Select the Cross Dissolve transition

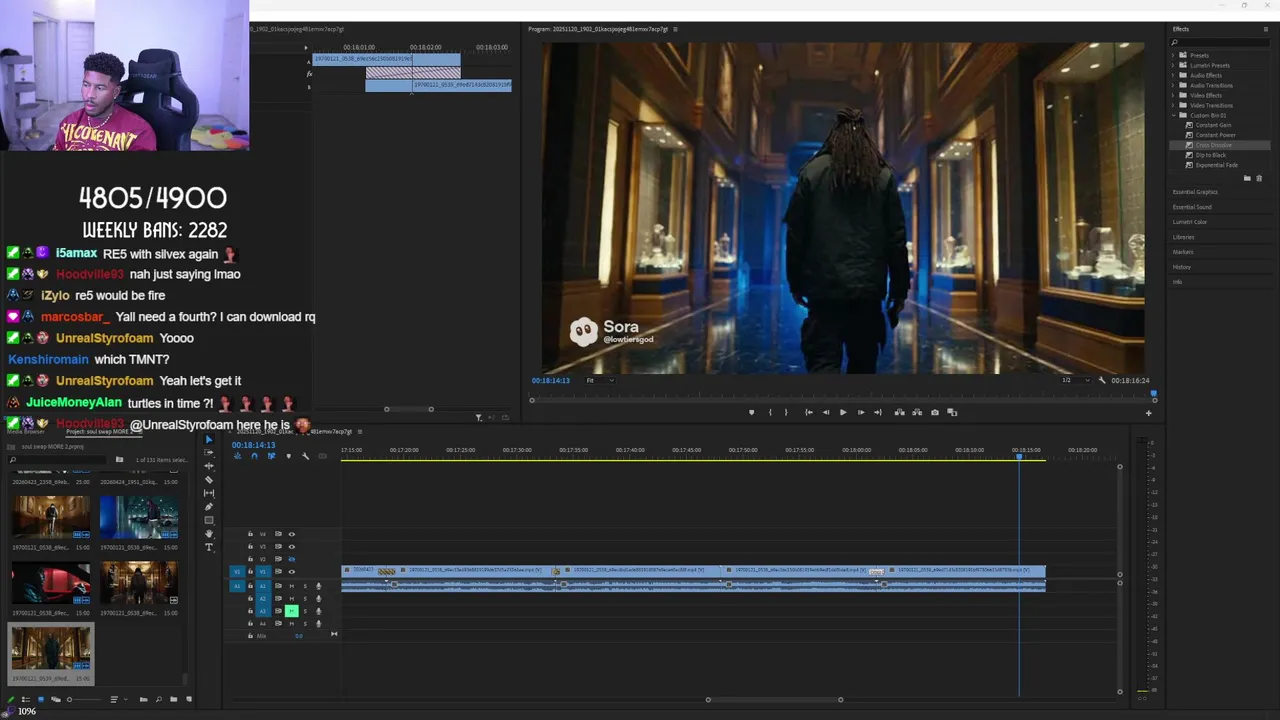point(1213,145)
